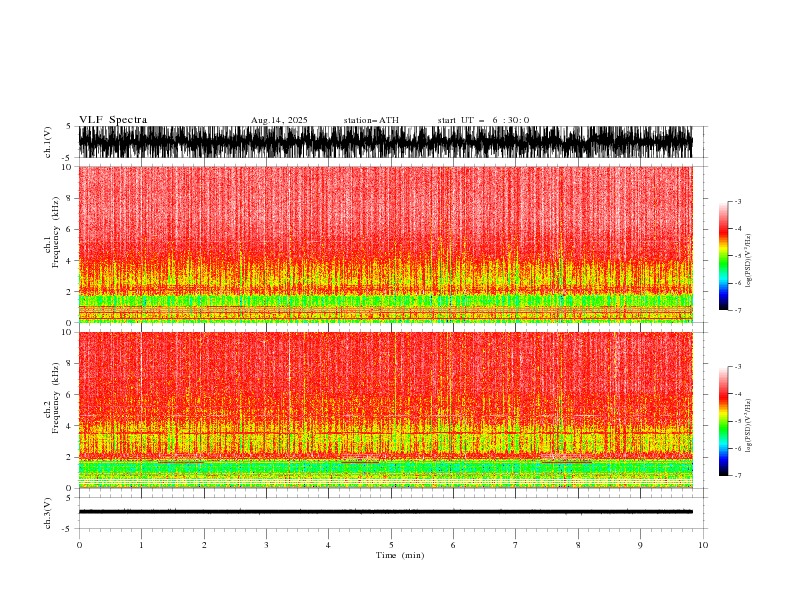The height and width of the screenshot is (612, 792).
Task: Click time axis tick label "3"
Action: 266,545
